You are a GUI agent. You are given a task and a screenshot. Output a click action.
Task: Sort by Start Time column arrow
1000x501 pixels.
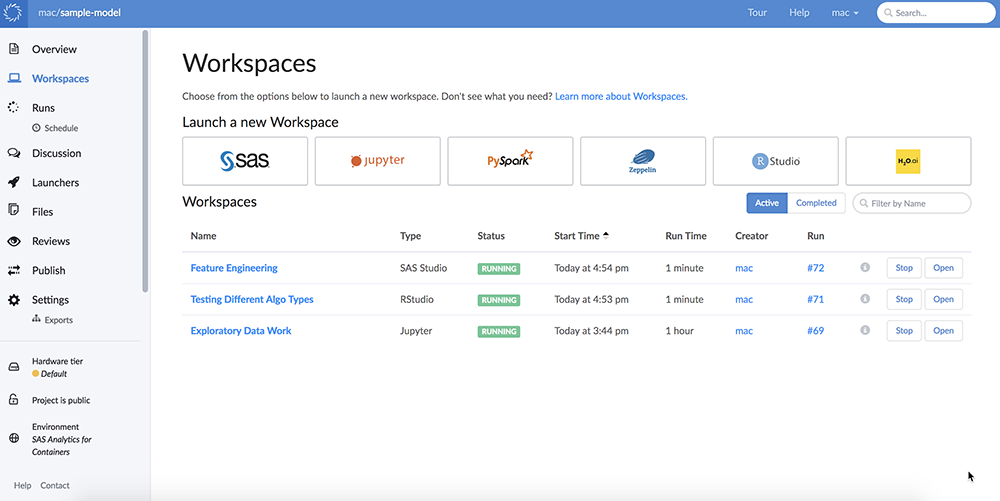[x=606, y=235]
